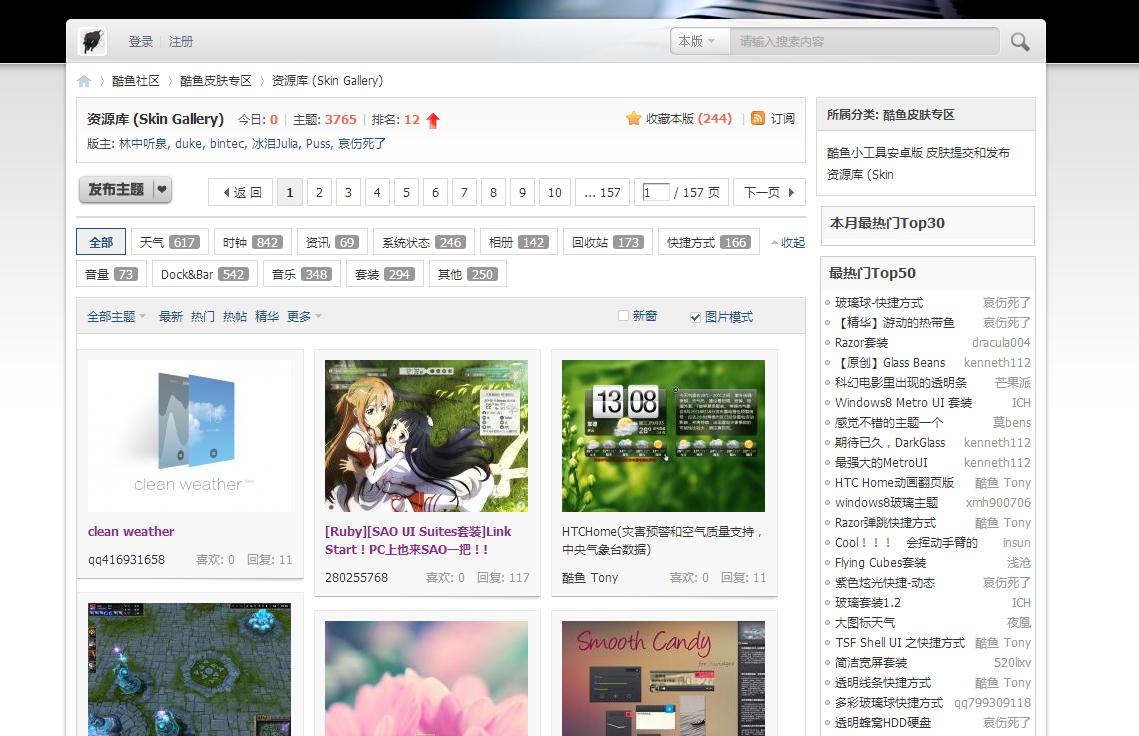The width and height of the screenshot is (1139, 736).
Task: Click the orange RSS 订阅 icon
Action: [x=758, y=118]
